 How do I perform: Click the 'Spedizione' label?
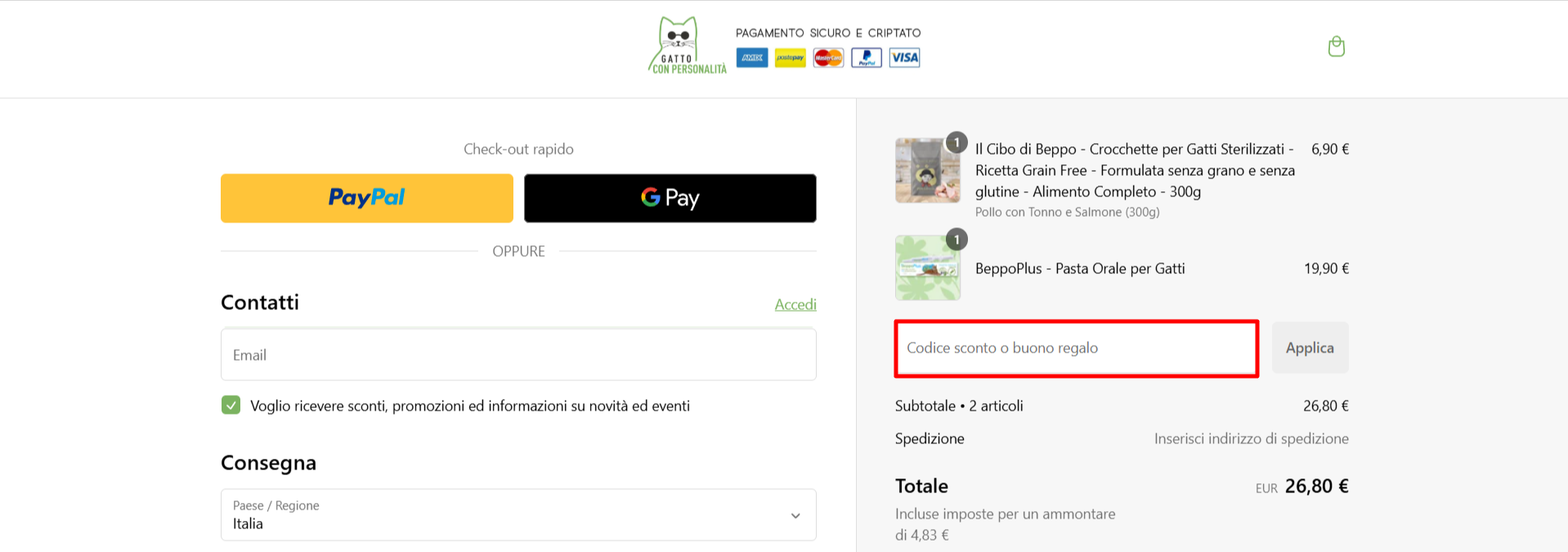930,438
